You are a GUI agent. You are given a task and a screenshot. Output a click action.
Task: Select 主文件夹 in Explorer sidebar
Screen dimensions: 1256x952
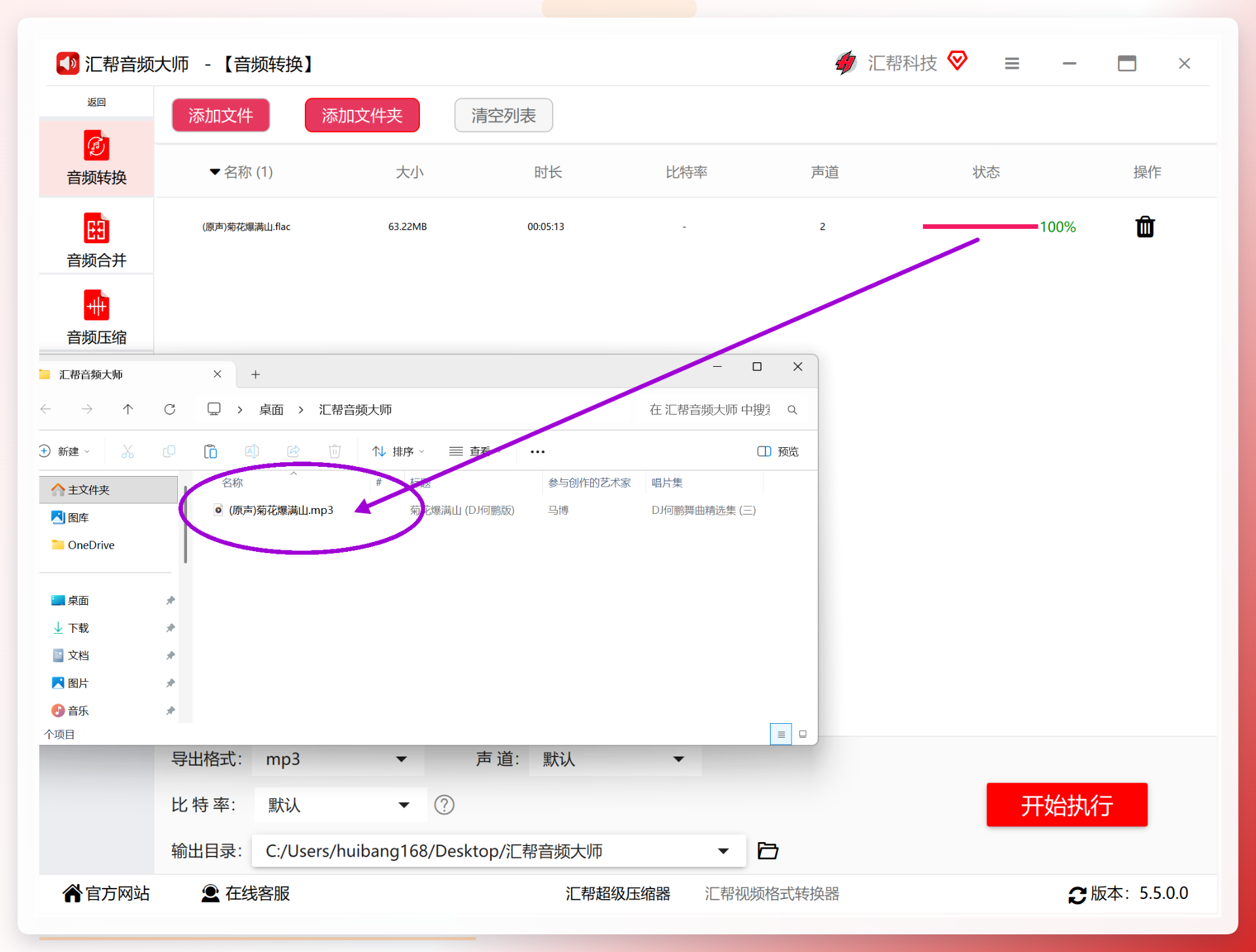click(108, 490)
